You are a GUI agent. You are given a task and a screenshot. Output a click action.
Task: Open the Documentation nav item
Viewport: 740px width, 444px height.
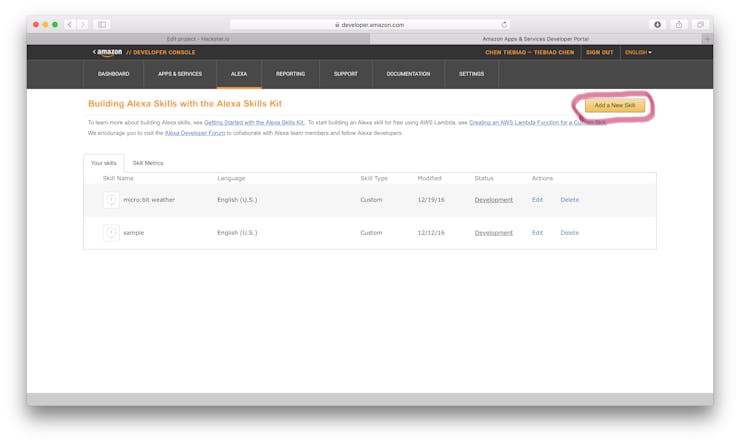pyautogui.click(x=408, y=74)
